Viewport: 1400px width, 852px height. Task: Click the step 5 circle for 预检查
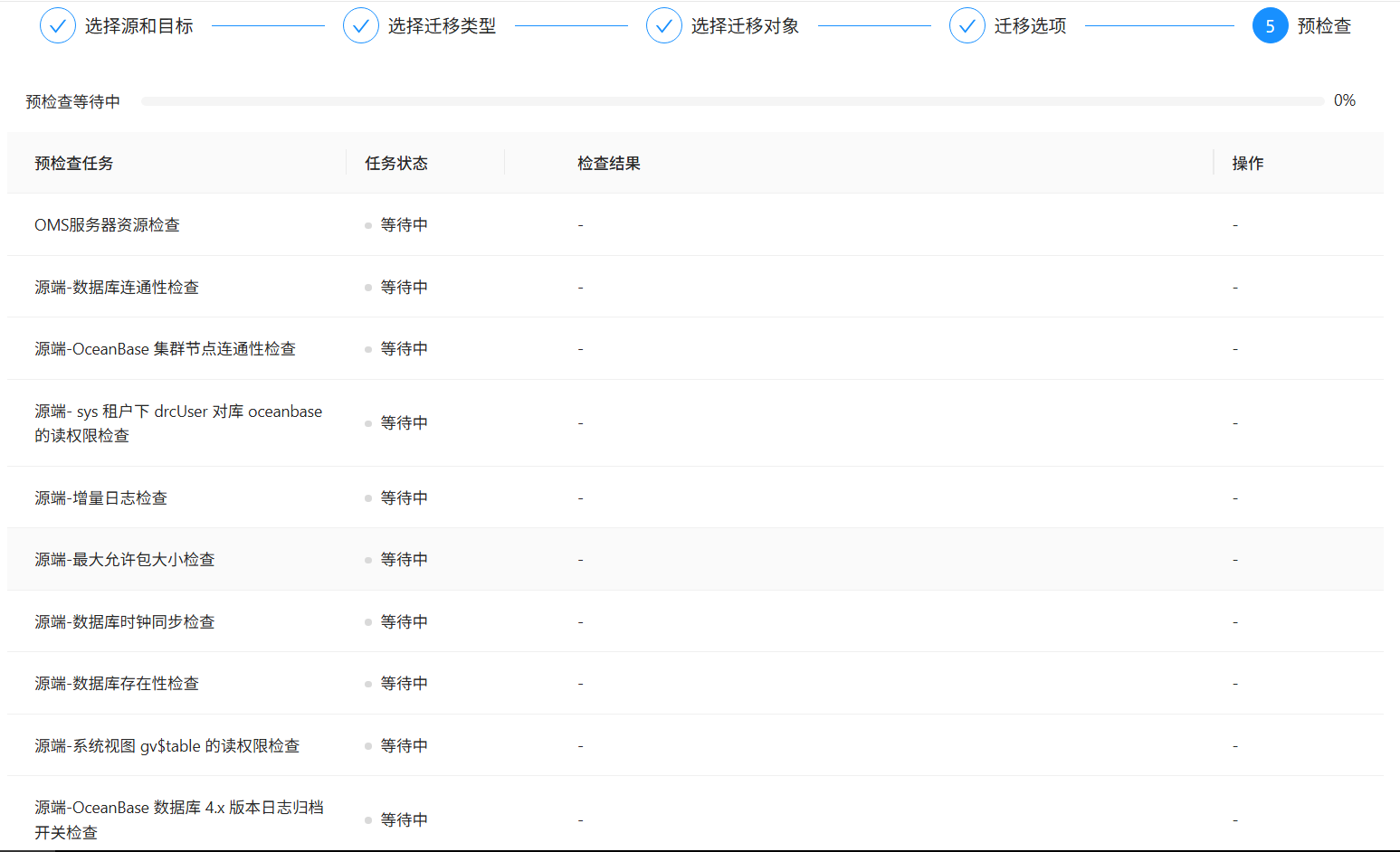coord(1270,26)
